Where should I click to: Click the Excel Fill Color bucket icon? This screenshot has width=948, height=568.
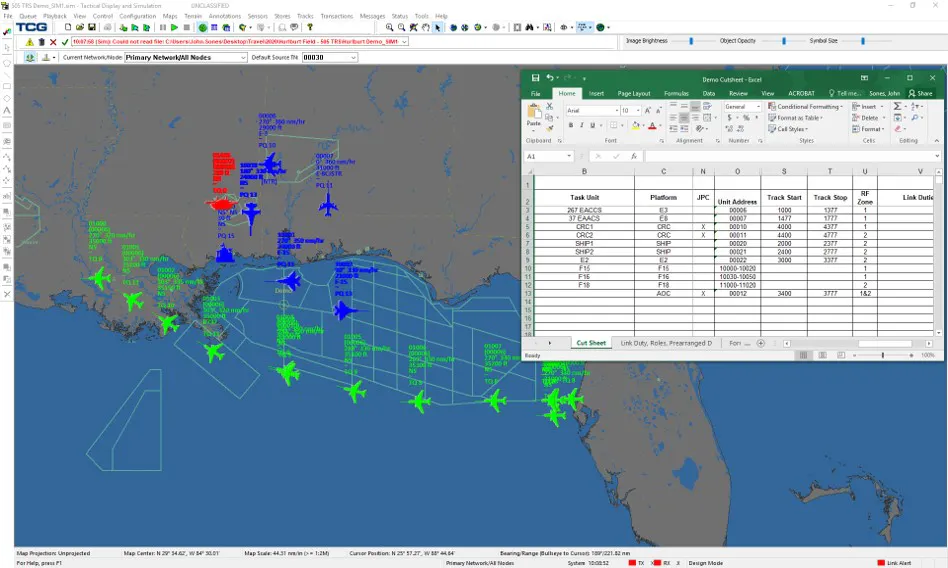pyautogui.click(x=633, y=126)
